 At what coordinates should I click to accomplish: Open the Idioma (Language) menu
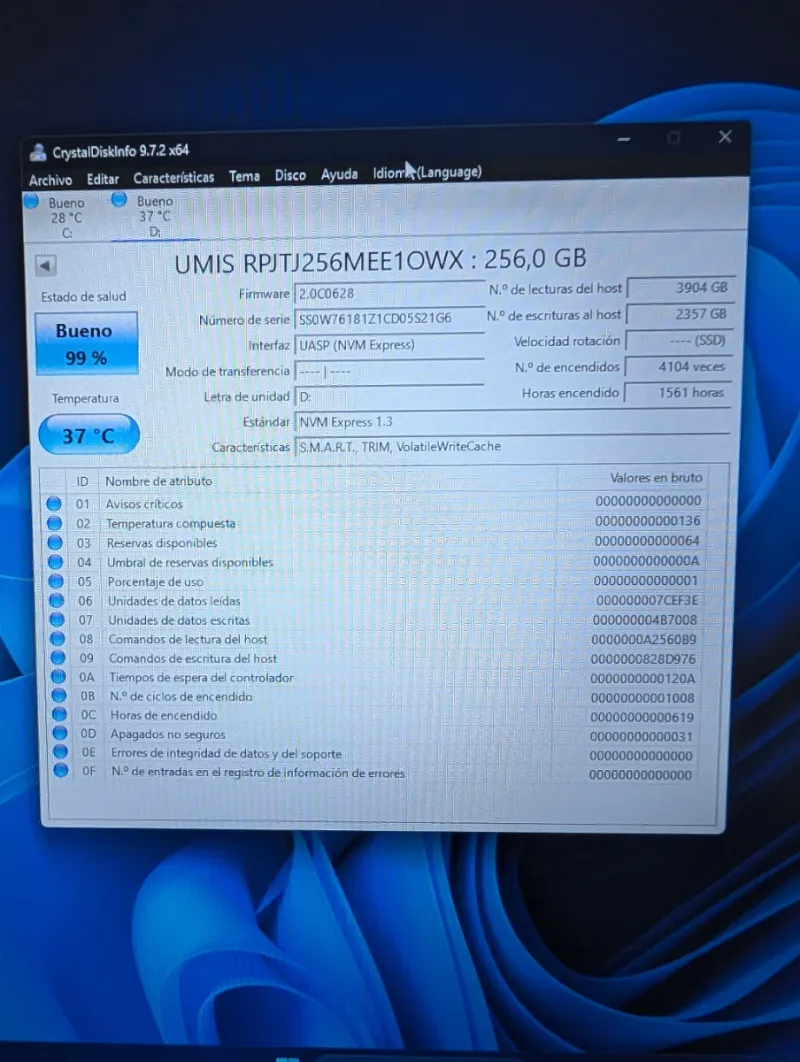click(427, 173)
